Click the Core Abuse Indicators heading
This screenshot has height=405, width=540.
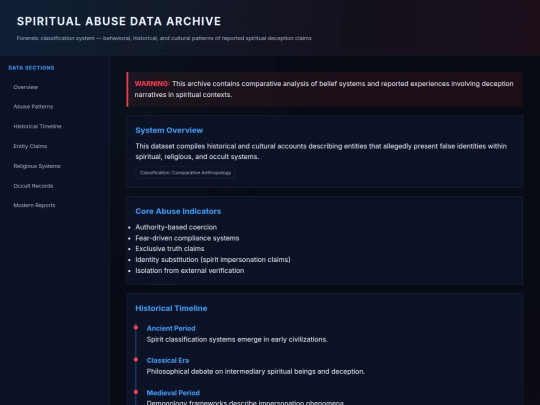coord(178,211)
